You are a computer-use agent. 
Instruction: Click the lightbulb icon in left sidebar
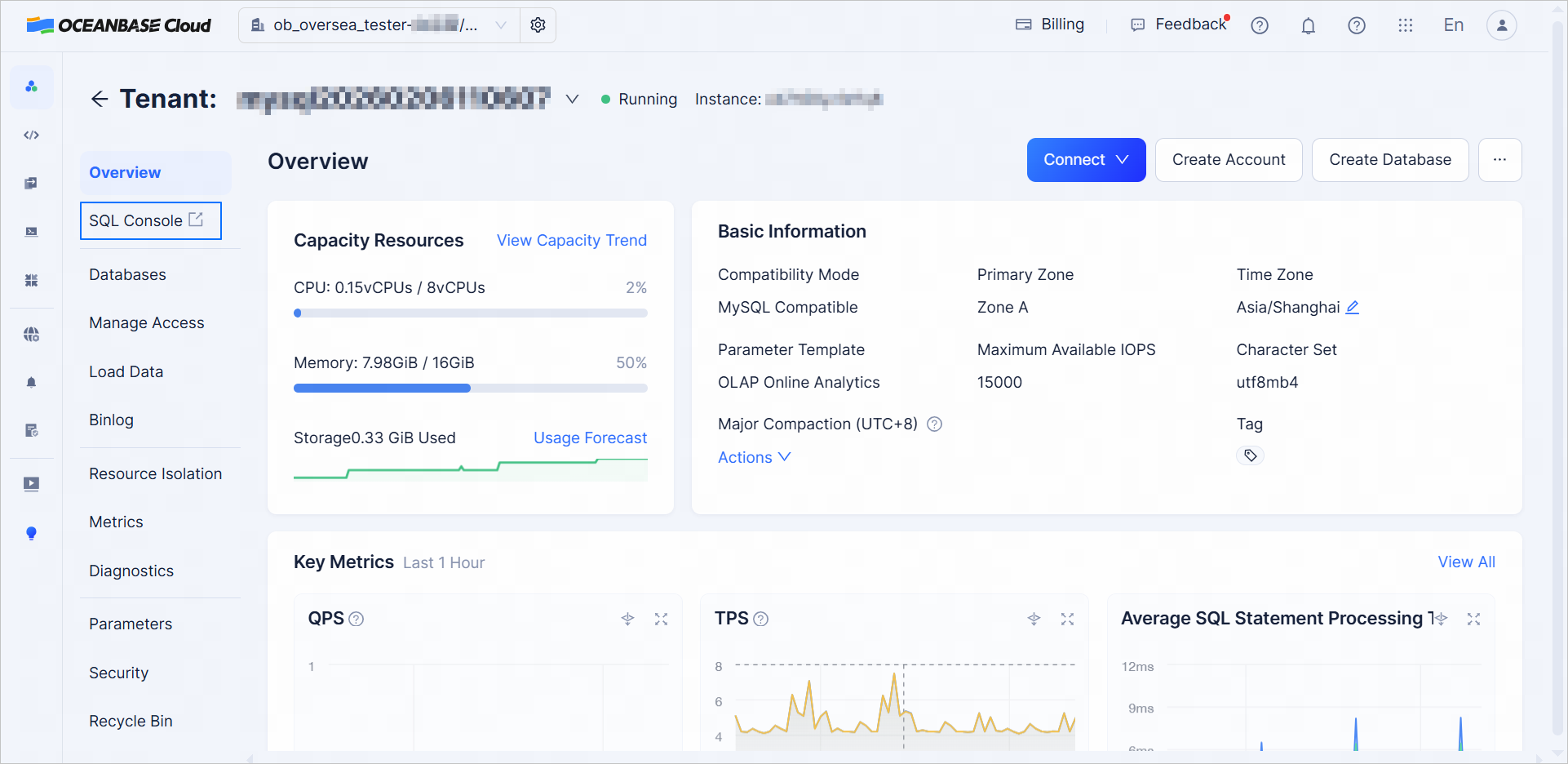tap(31, 533)
